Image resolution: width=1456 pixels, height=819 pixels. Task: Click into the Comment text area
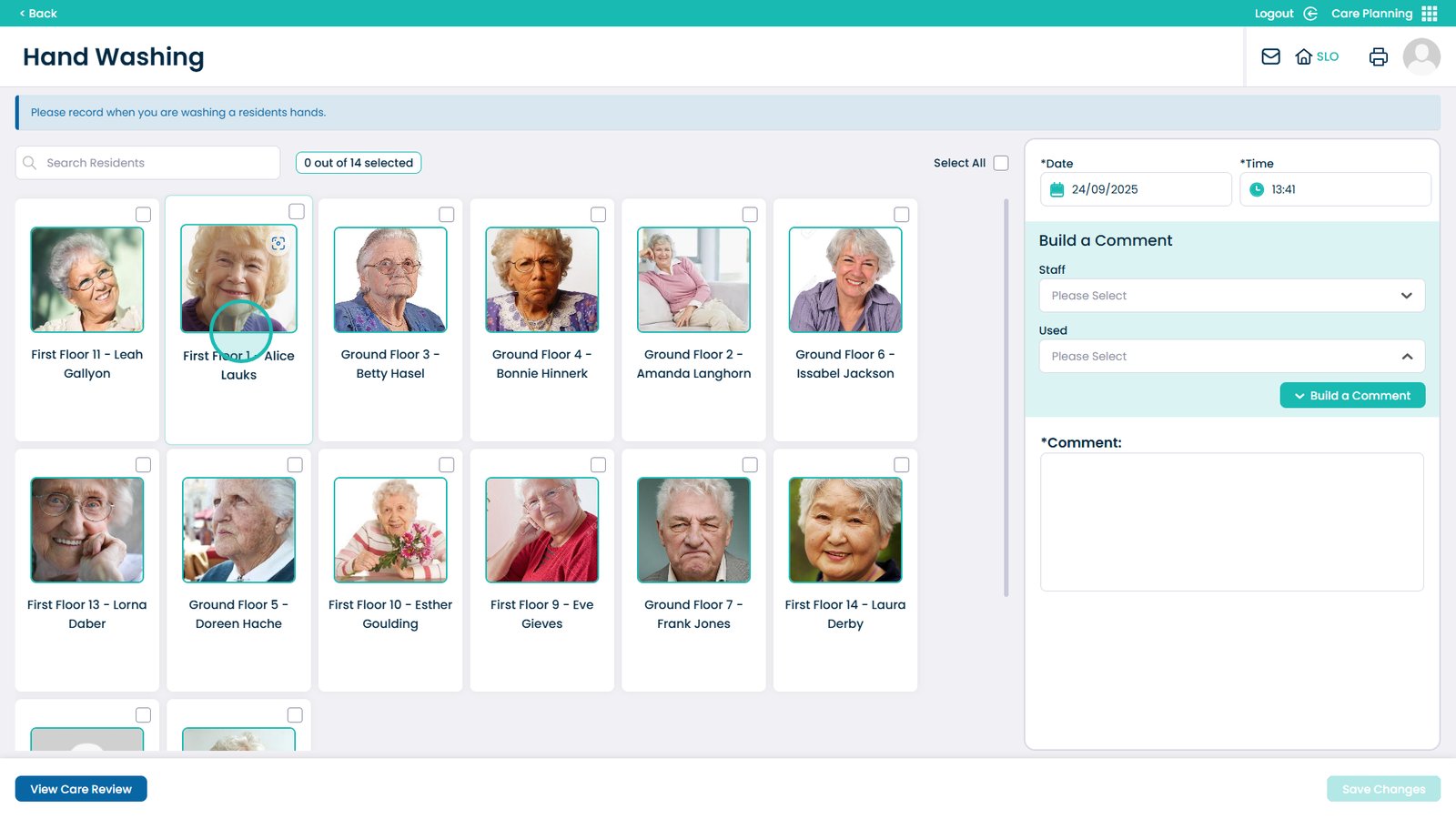point(1232,522)
